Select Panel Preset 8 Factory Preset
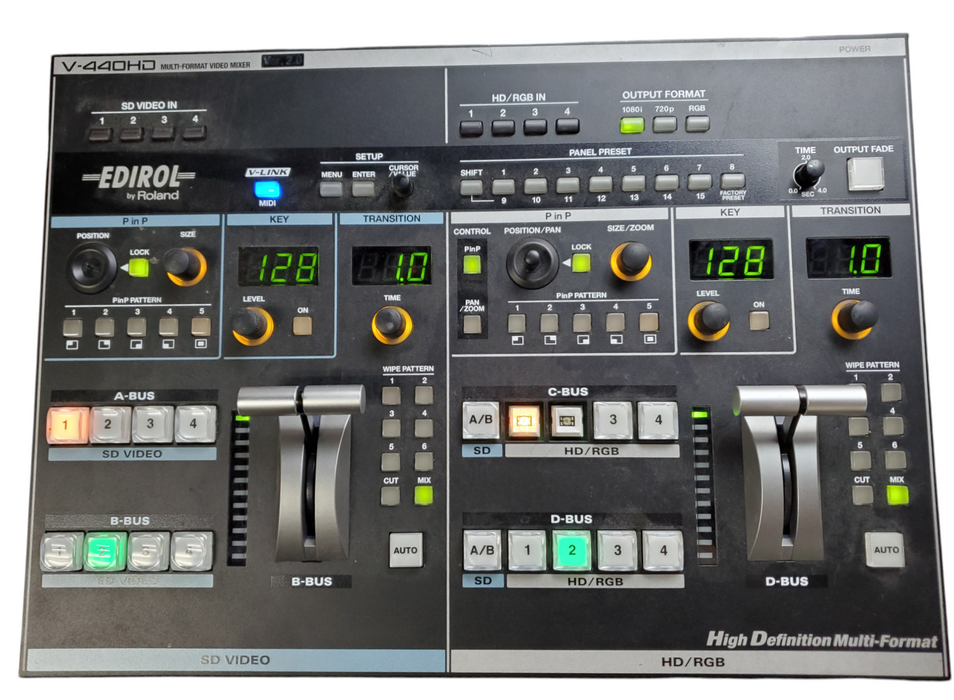This screenshot has width=954, height=700. [733, 181]
